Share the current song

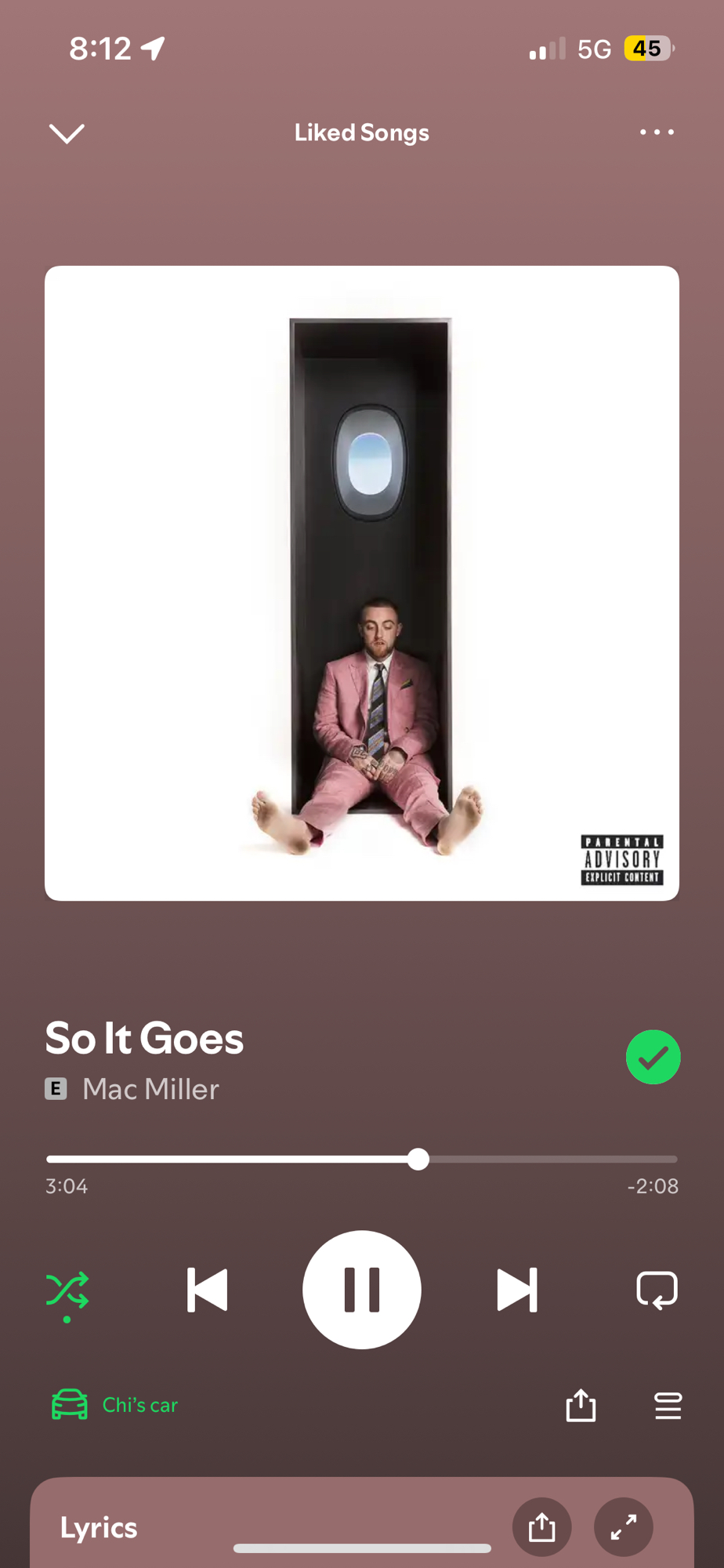(x=581, y=1405)
